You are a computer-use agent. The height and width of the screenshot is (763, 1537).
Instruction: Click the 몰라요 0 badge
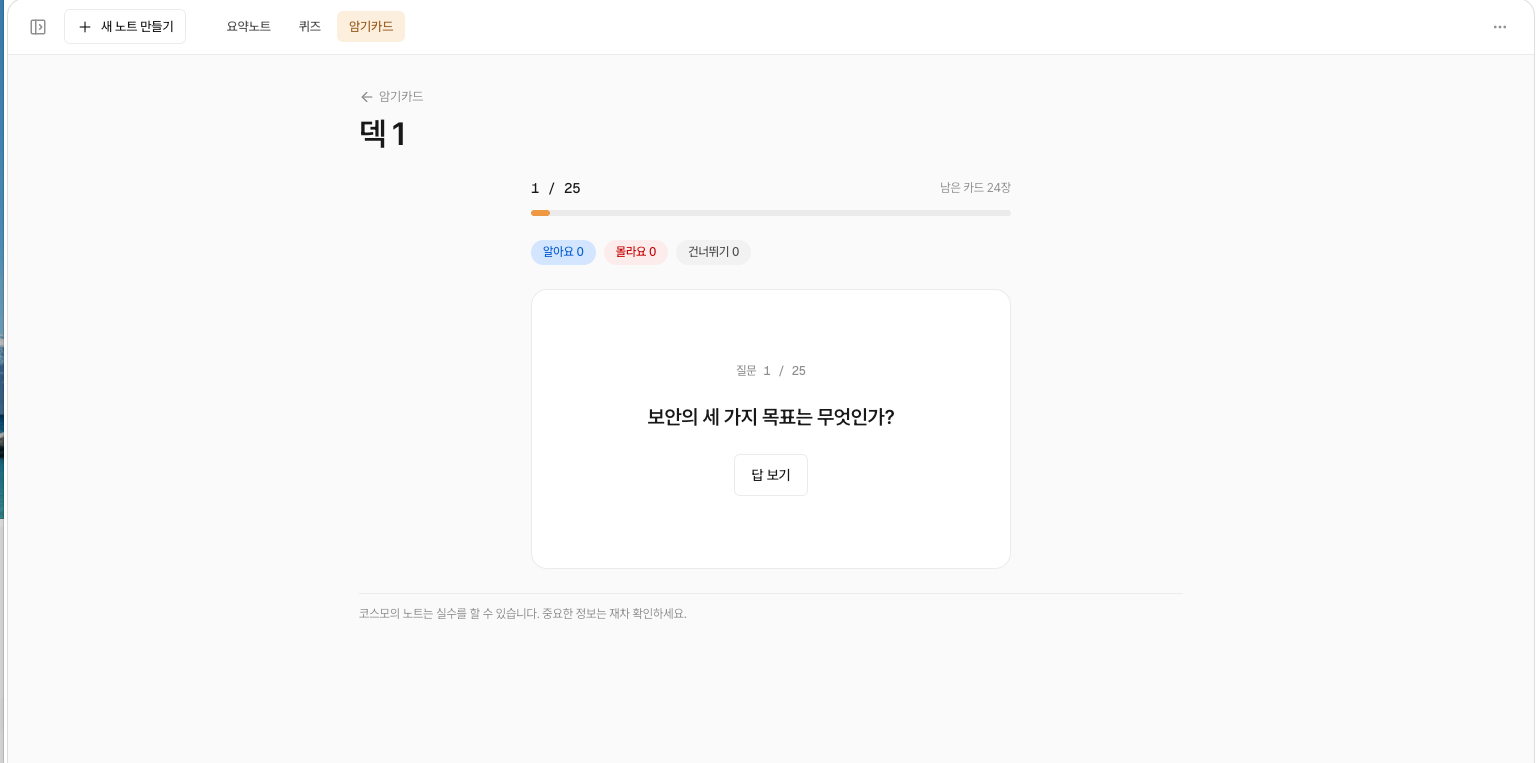636,252
